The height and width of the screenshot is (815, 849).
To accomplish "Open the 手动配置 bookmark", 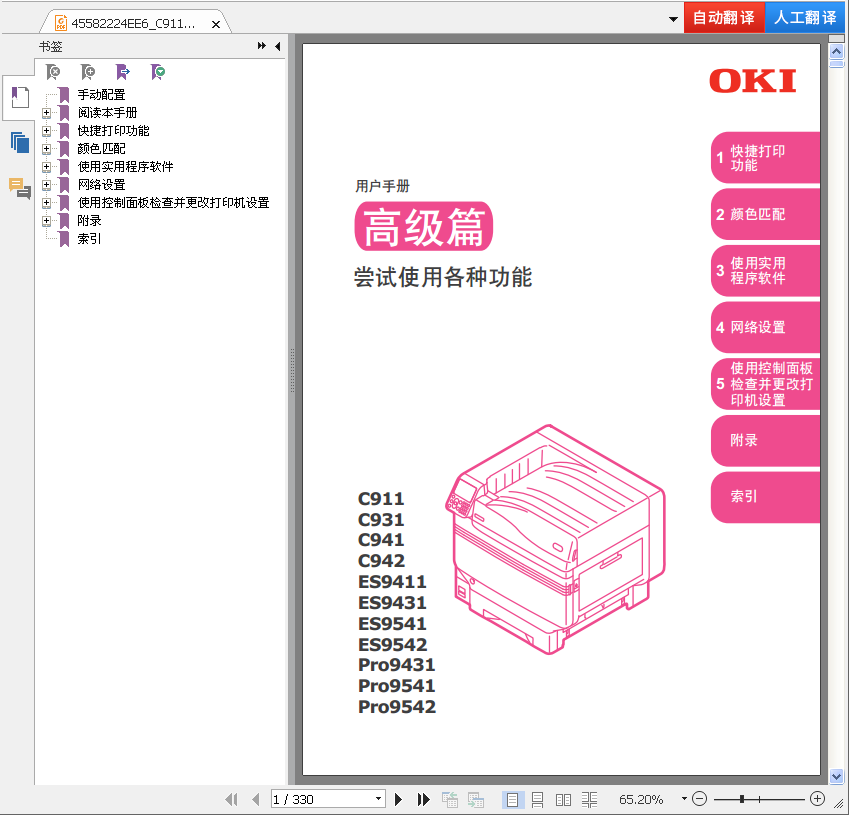I will coord(101,95).
